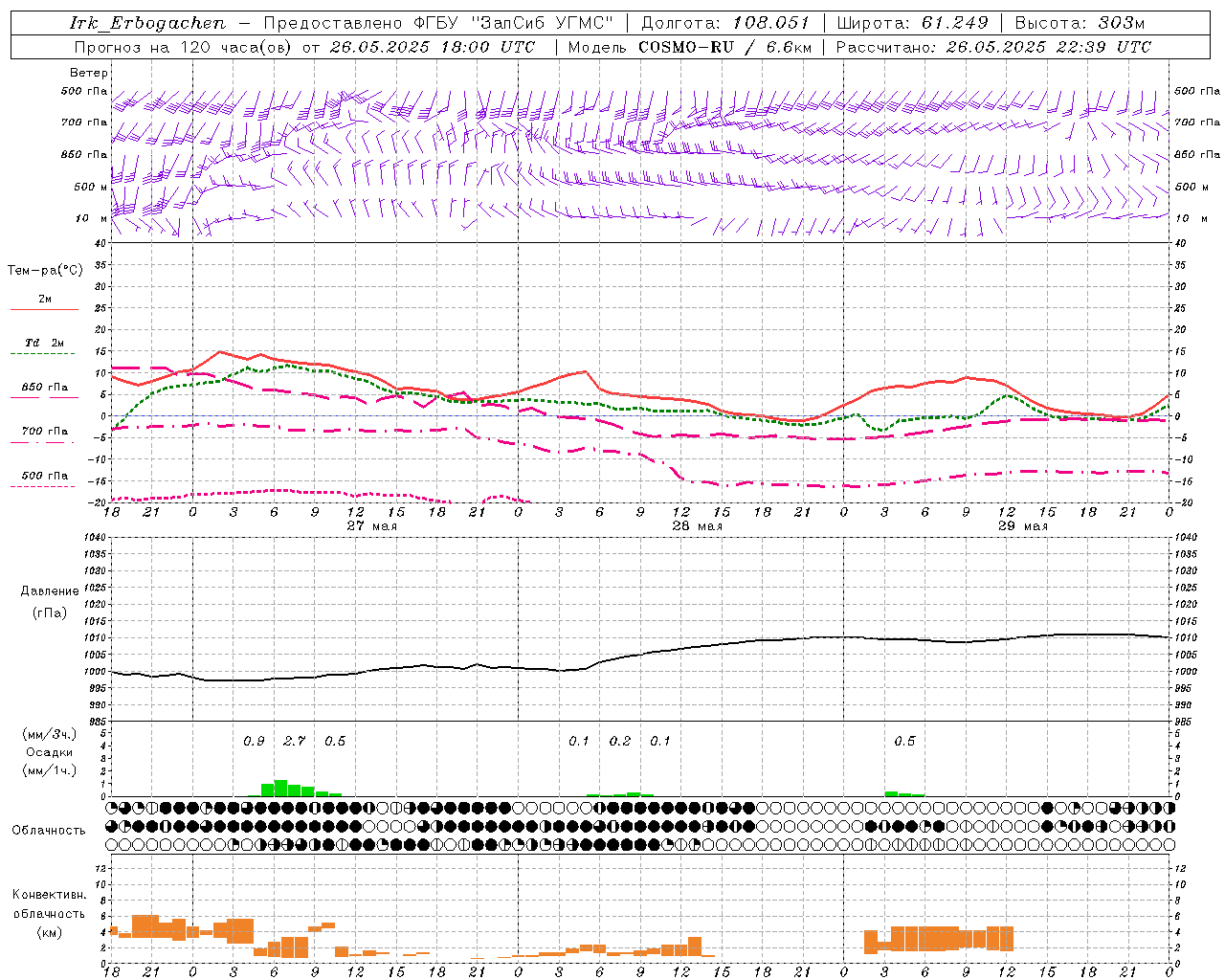Image resolution: width=1225 pixels, height=980 pixels.
Task: Click the 'Высота: 303м' elevation text
Action: coord(1080,23)
